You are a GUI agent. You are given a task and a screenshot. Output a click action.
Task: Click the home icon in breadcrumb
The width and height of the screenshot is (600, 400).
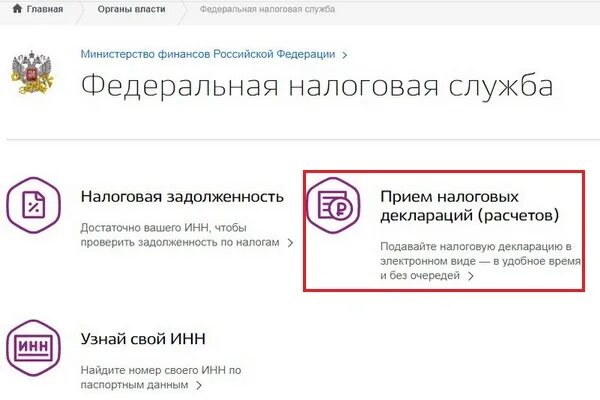17,8
